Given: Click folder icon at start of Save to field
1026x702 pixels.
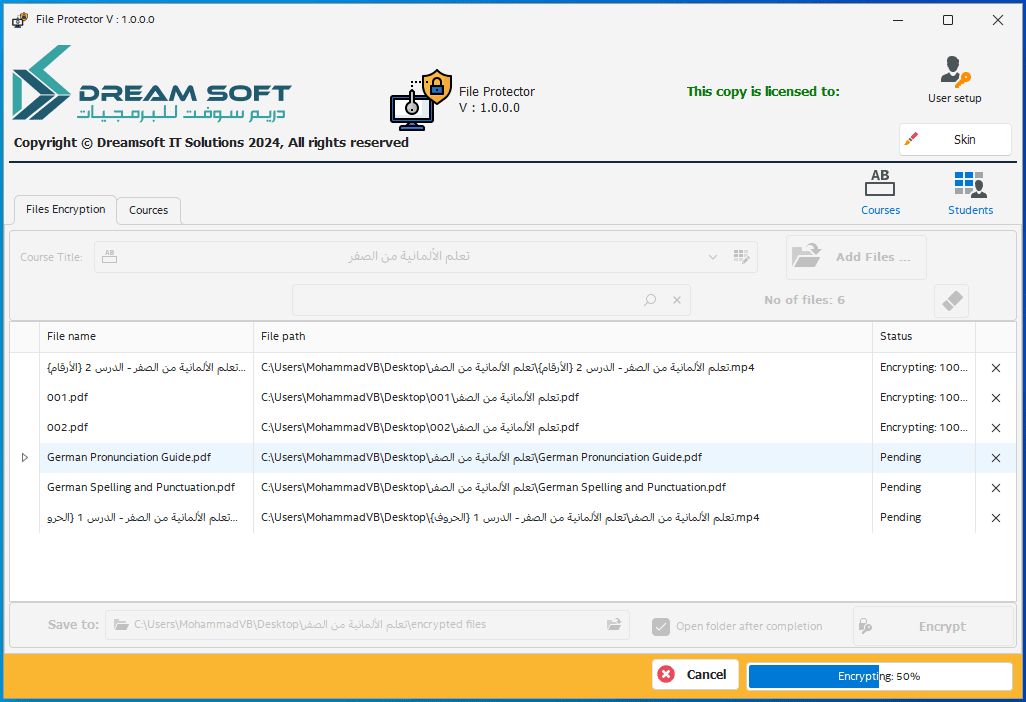Looking at the screenshot, I should [121, 625].
